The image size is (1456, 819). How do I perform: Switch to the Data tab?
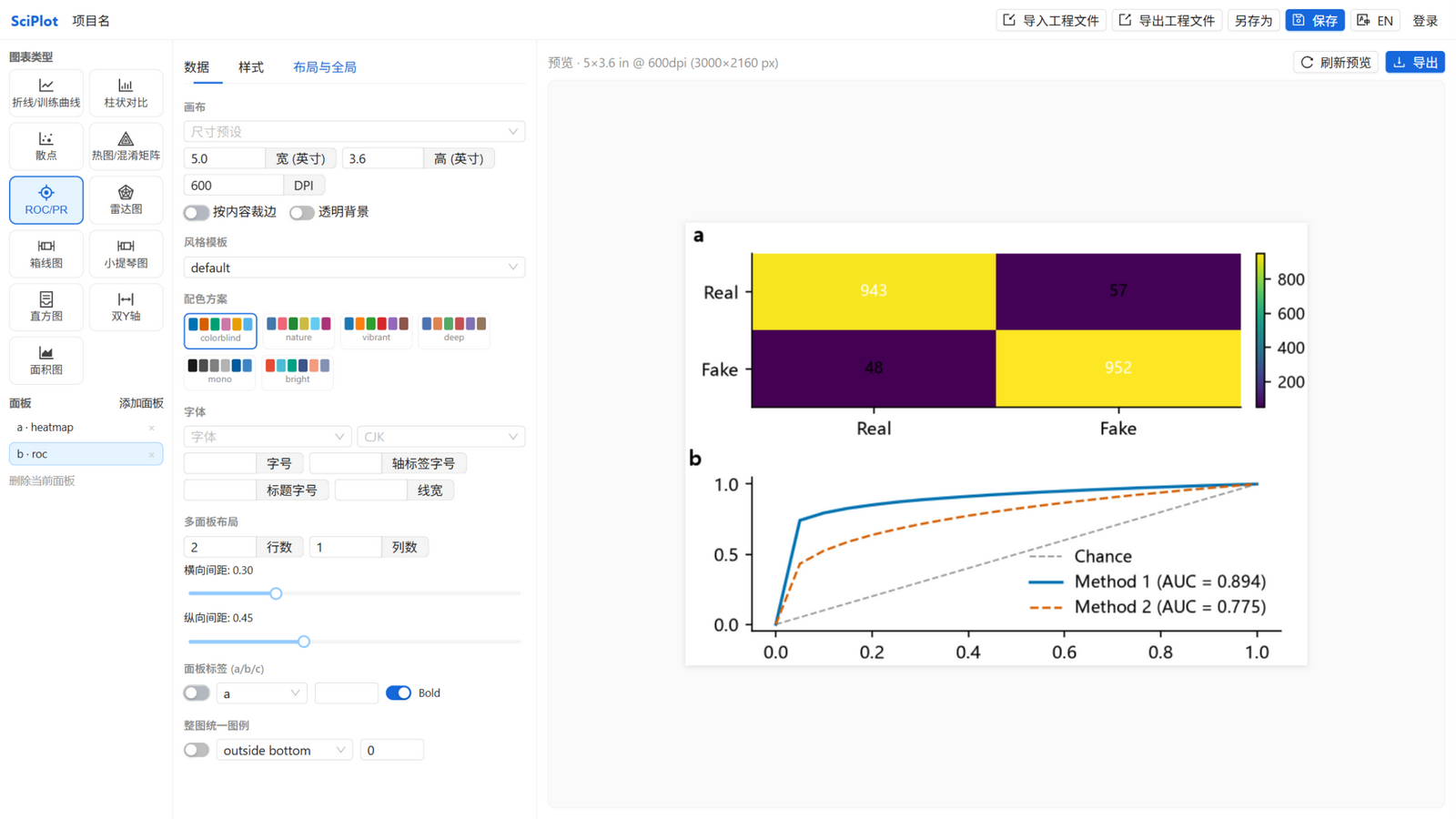pos(197,67)
